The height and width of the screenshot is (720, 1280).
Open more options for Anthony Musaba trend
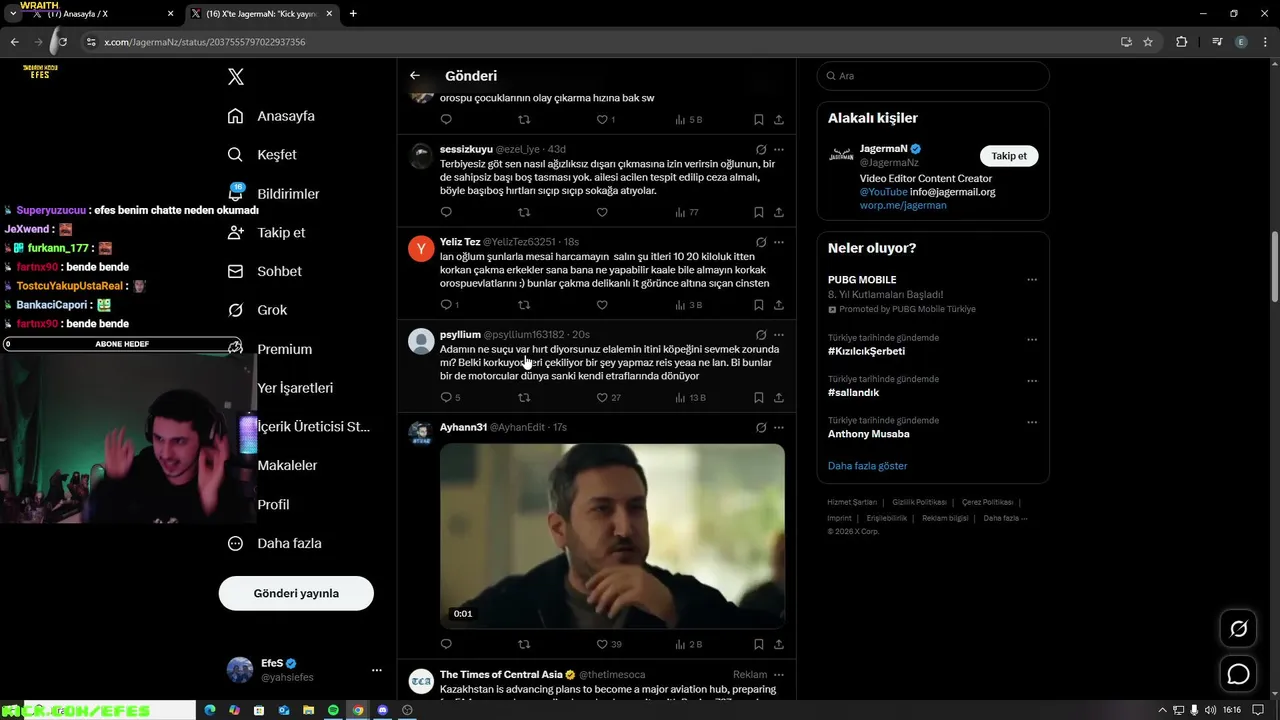tap(1032, 422)
